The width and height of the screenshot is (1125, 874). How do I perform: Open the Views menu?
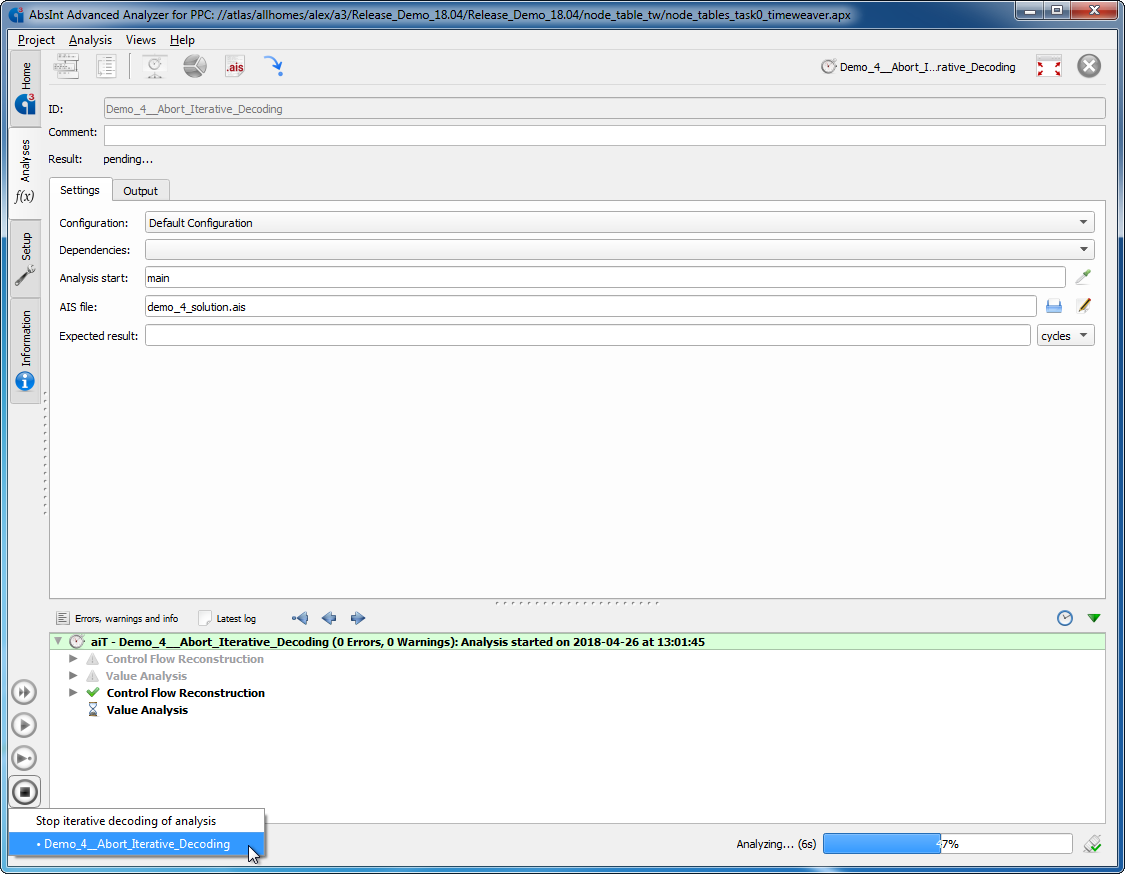[x=141, y=40]
